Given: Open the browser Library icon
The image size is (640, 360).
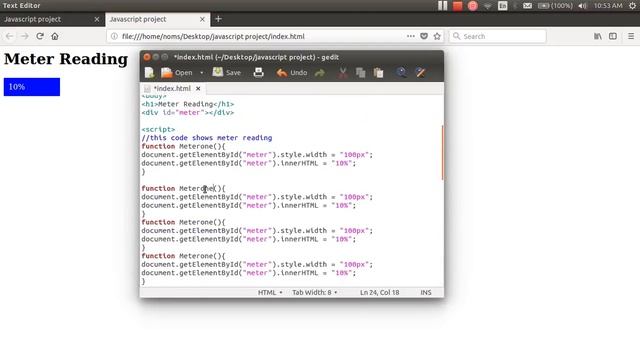Looking at the screenshot, I should 598,36.
